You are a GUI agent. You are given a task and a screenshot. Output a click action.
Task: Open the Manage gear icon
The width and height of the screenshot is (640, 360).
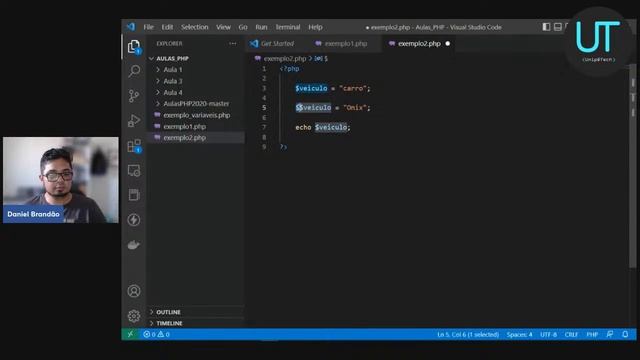134,316
